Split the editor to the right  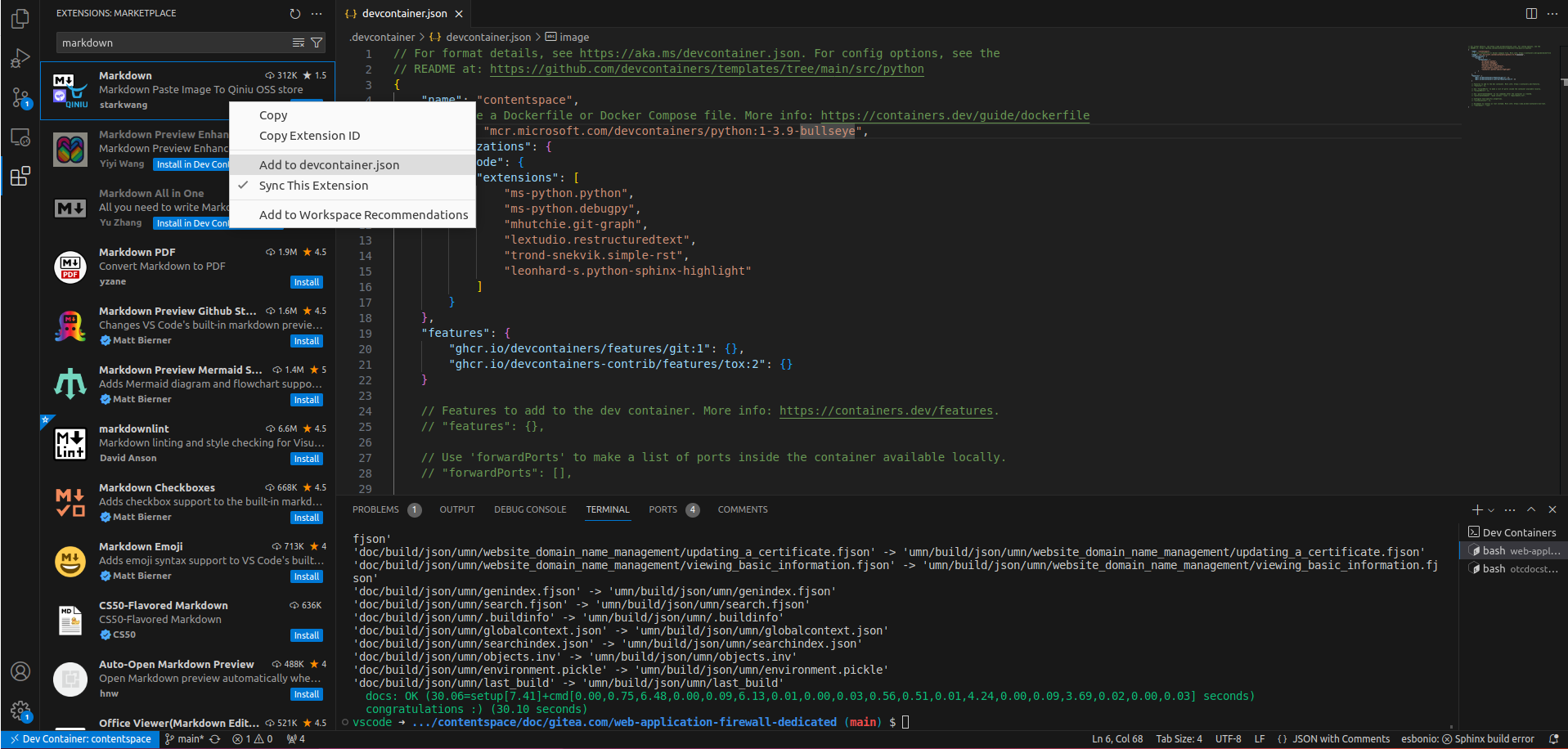click(1531, 13)
